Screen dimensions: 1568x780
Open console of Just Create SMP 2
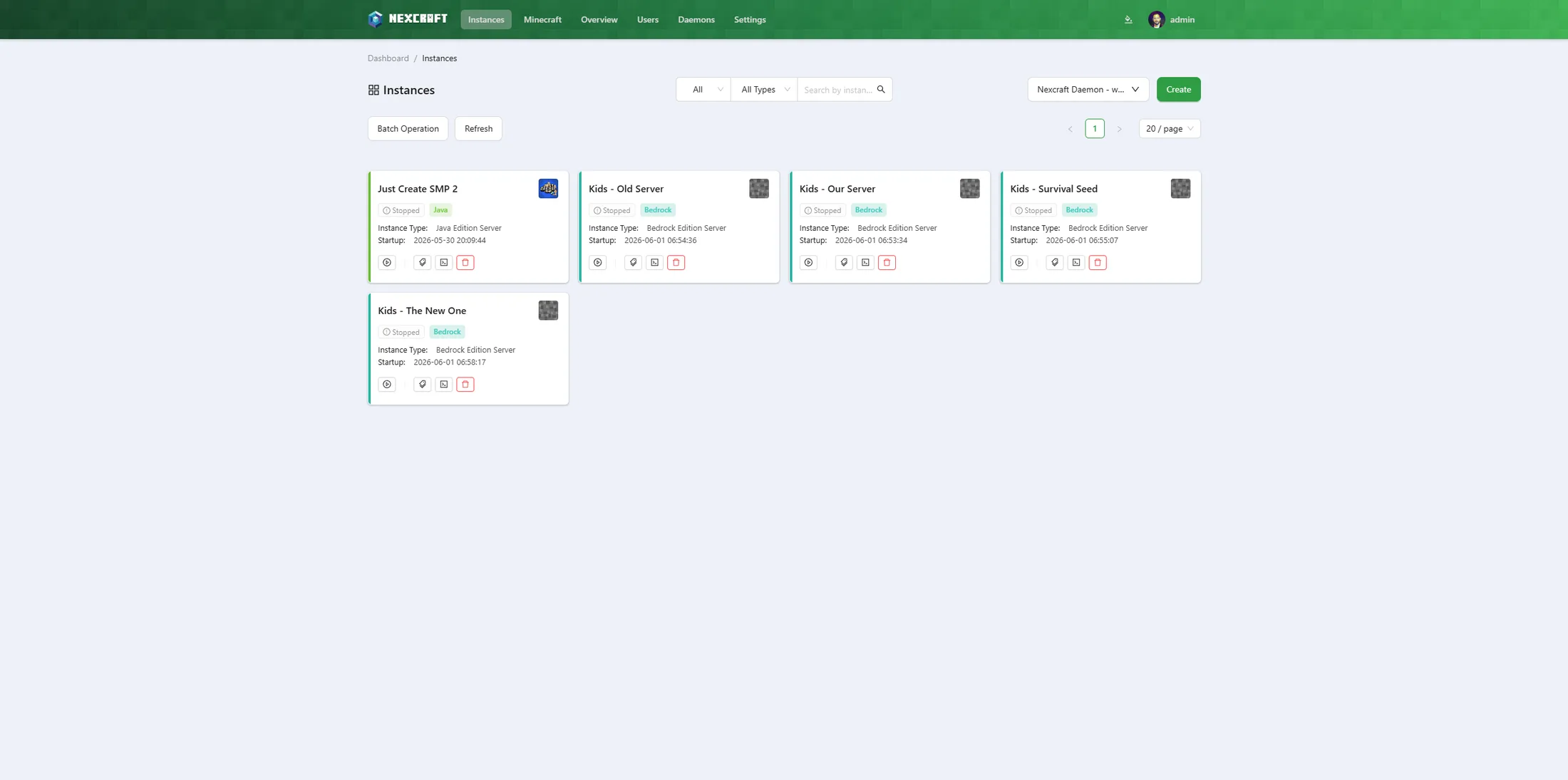click(444, 262)
